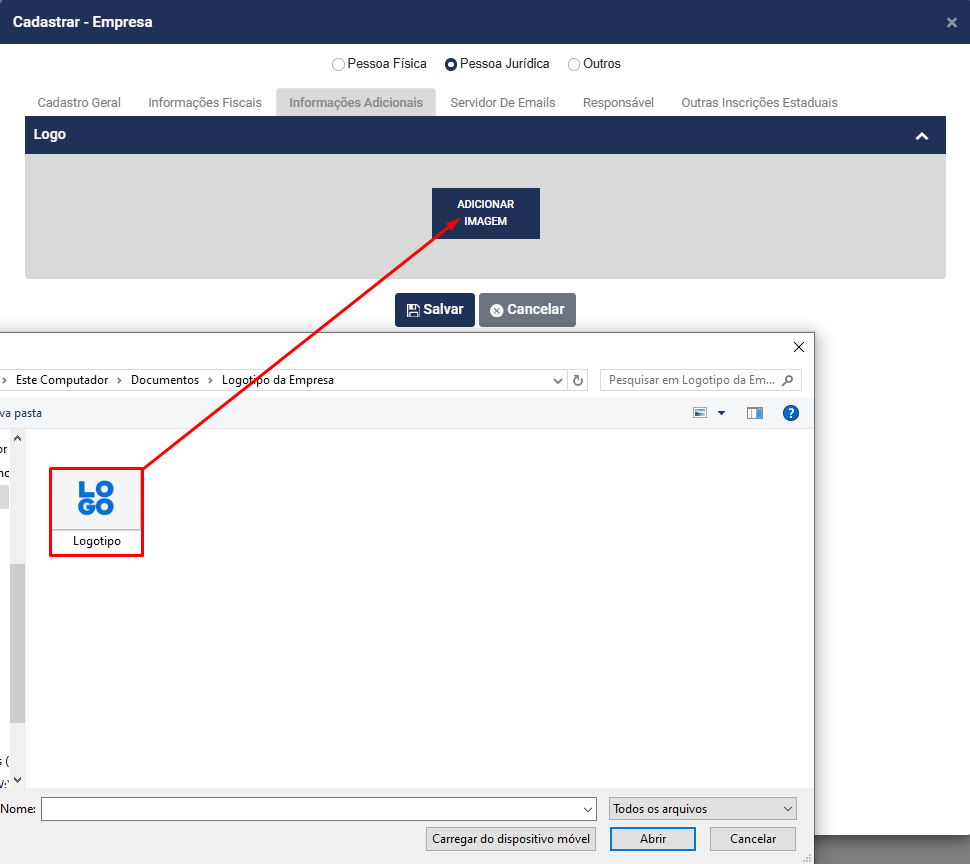Switch to Outras Inscrições Estaduais tab
Image resolution: width=970 pixels, height=864 pixels.
tap(759, 103)
